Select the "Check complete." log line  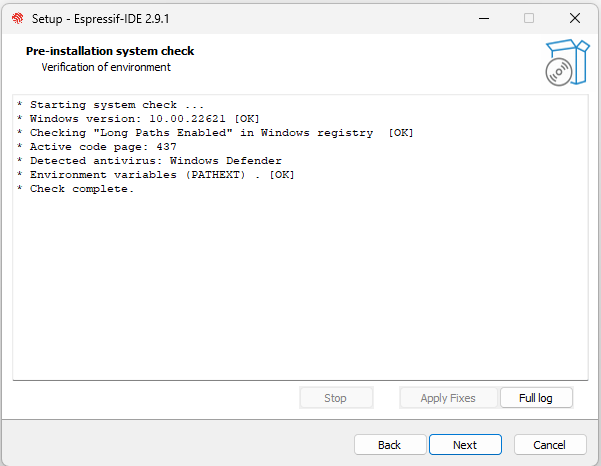(x=75, y=189)
